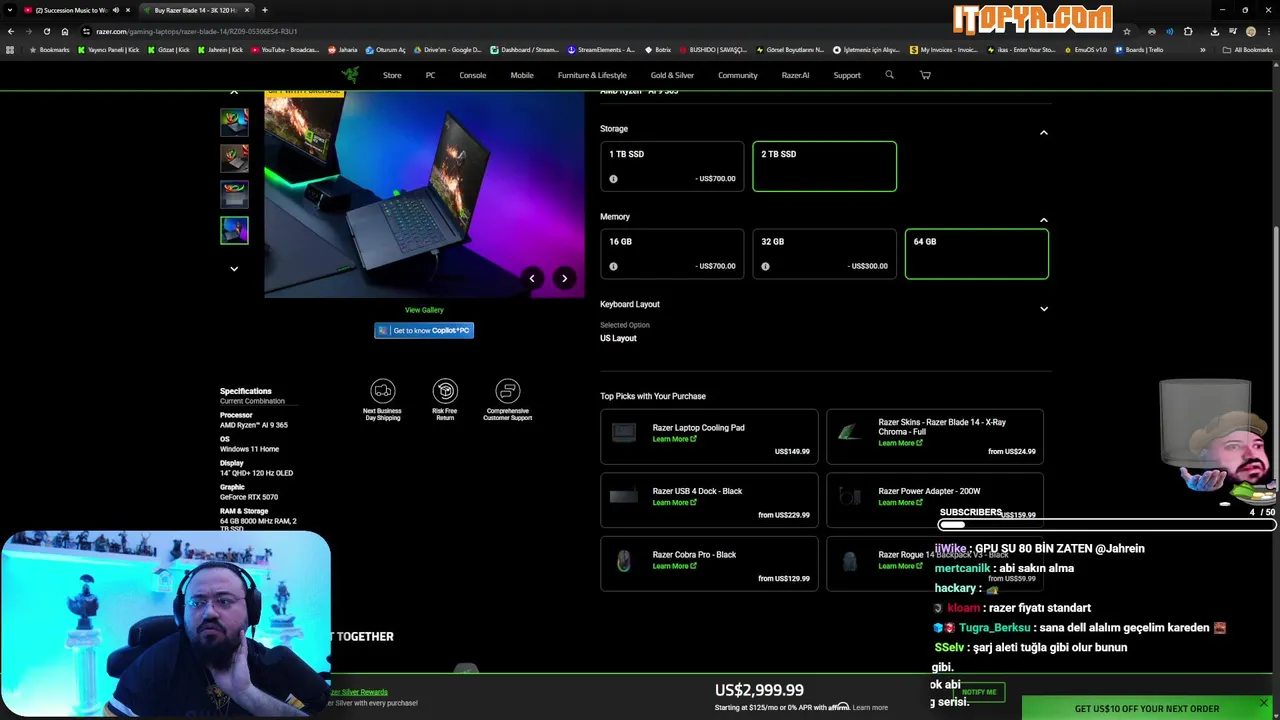Open the Chrome profile avatar
Image resolution: width=1280 pixels, height=720 pixels.
(1250, 31)
